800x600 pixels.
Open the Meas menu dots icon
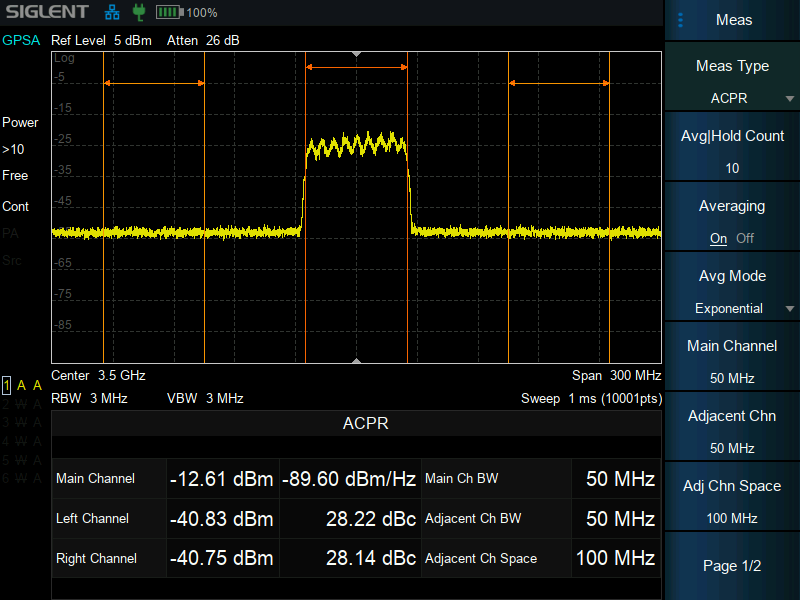[680, 20]
